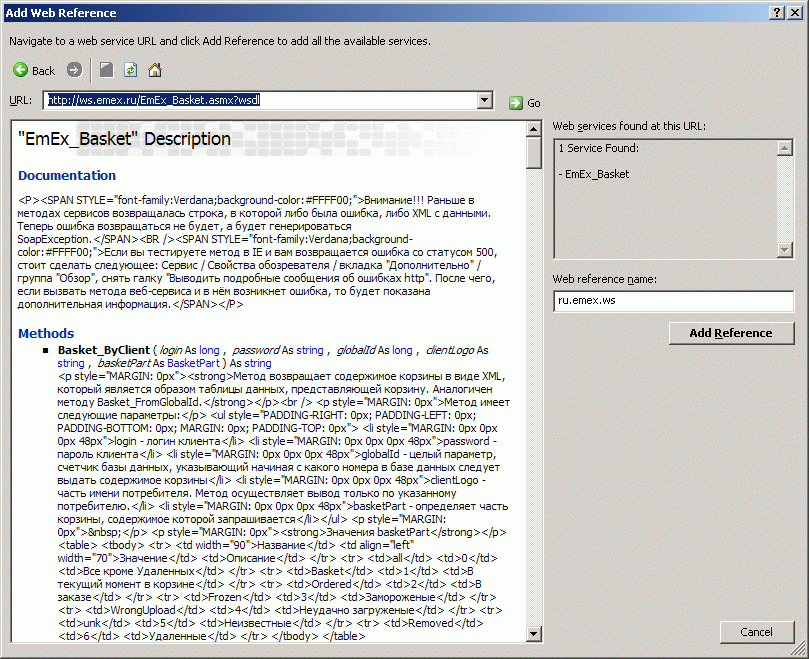Click the "Web reference name:" label
809x659 pixels.
(x=605, y=279)
